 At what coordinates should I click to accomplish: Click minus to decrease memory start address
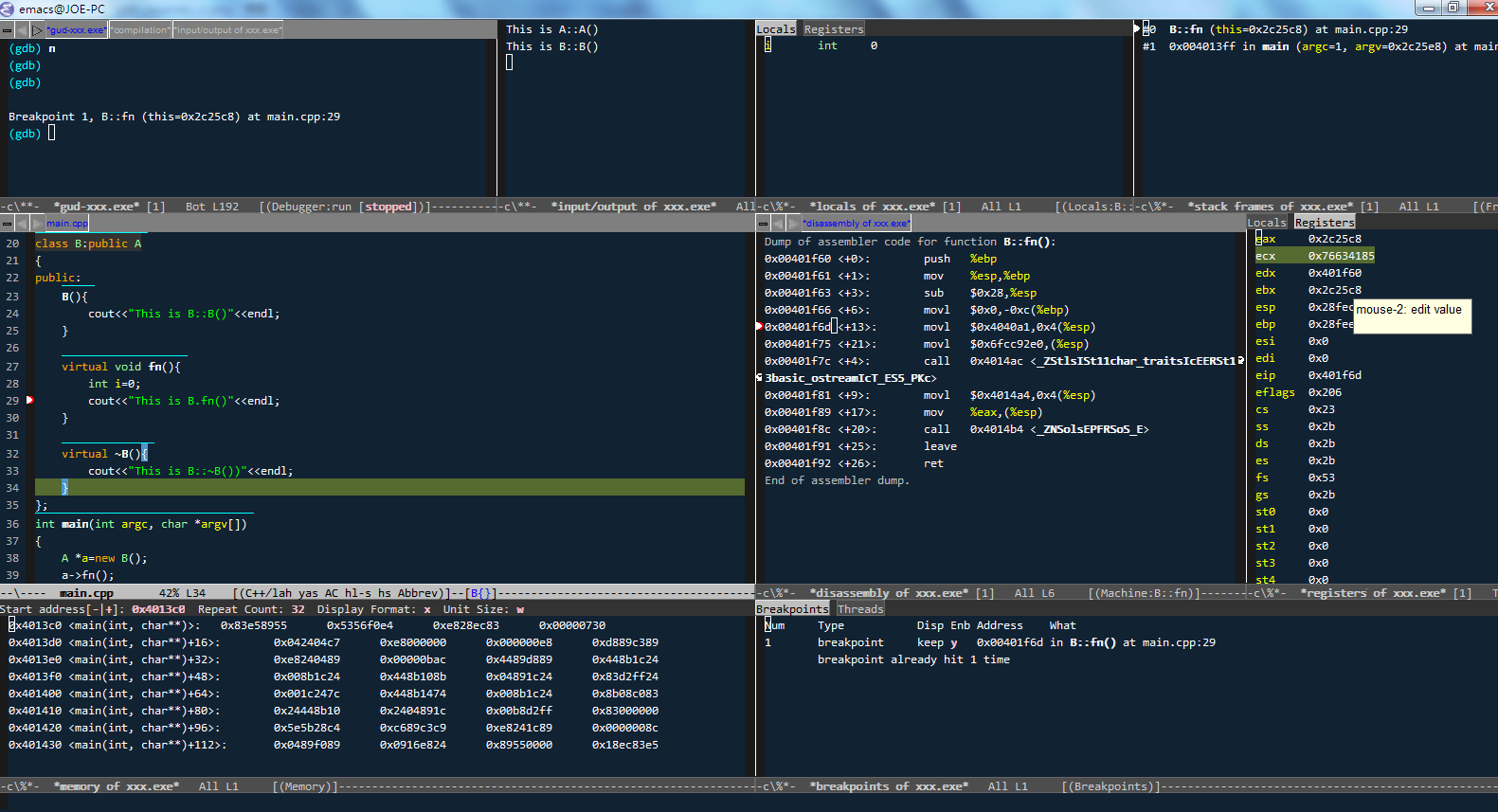pyautogui.click(x=95, y=609)
